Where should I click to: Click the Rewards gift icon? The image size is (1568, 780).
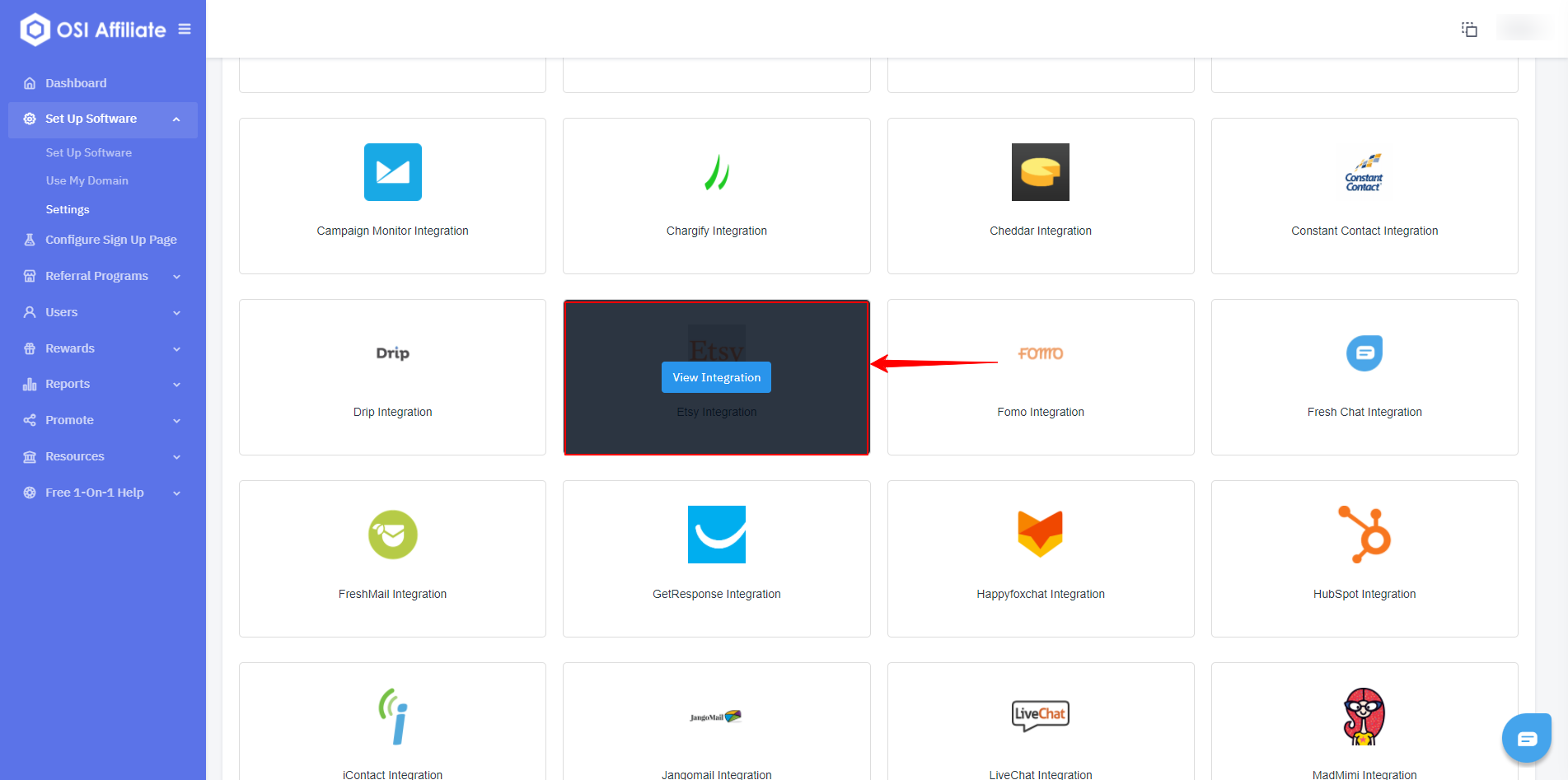pyautogui.click(x=30, y=348)
